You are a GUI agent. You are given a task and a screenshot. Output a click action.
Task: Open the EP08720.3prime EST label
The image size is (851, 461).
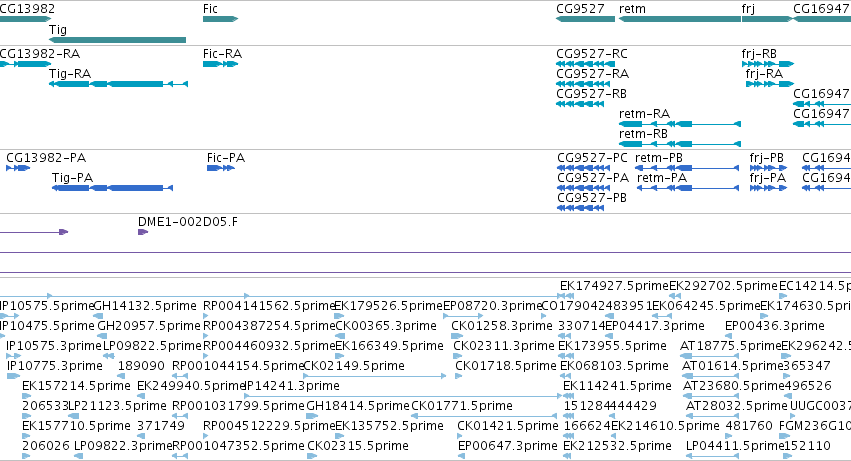pyautogui.click(x=492, y=306)
